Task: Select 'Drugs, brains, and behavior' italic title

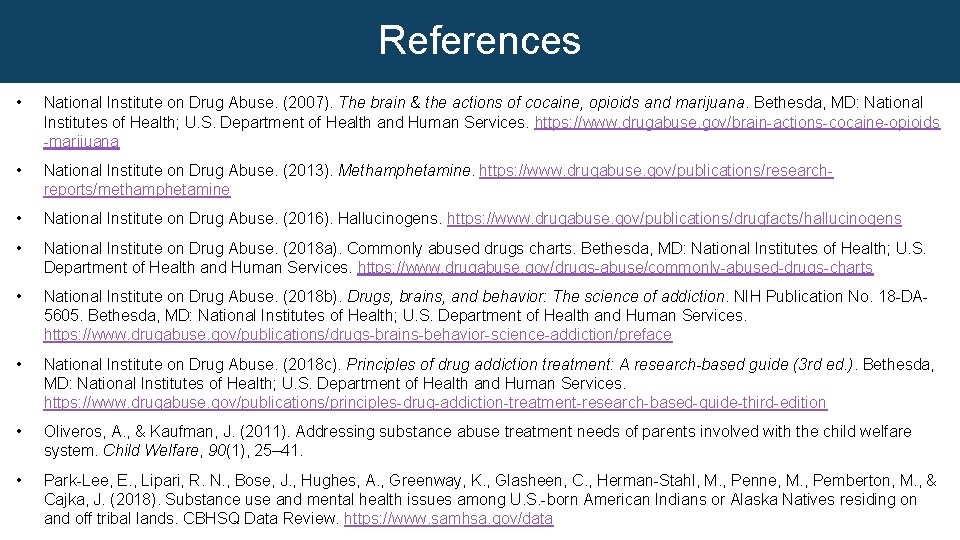Action: point(446,296)
